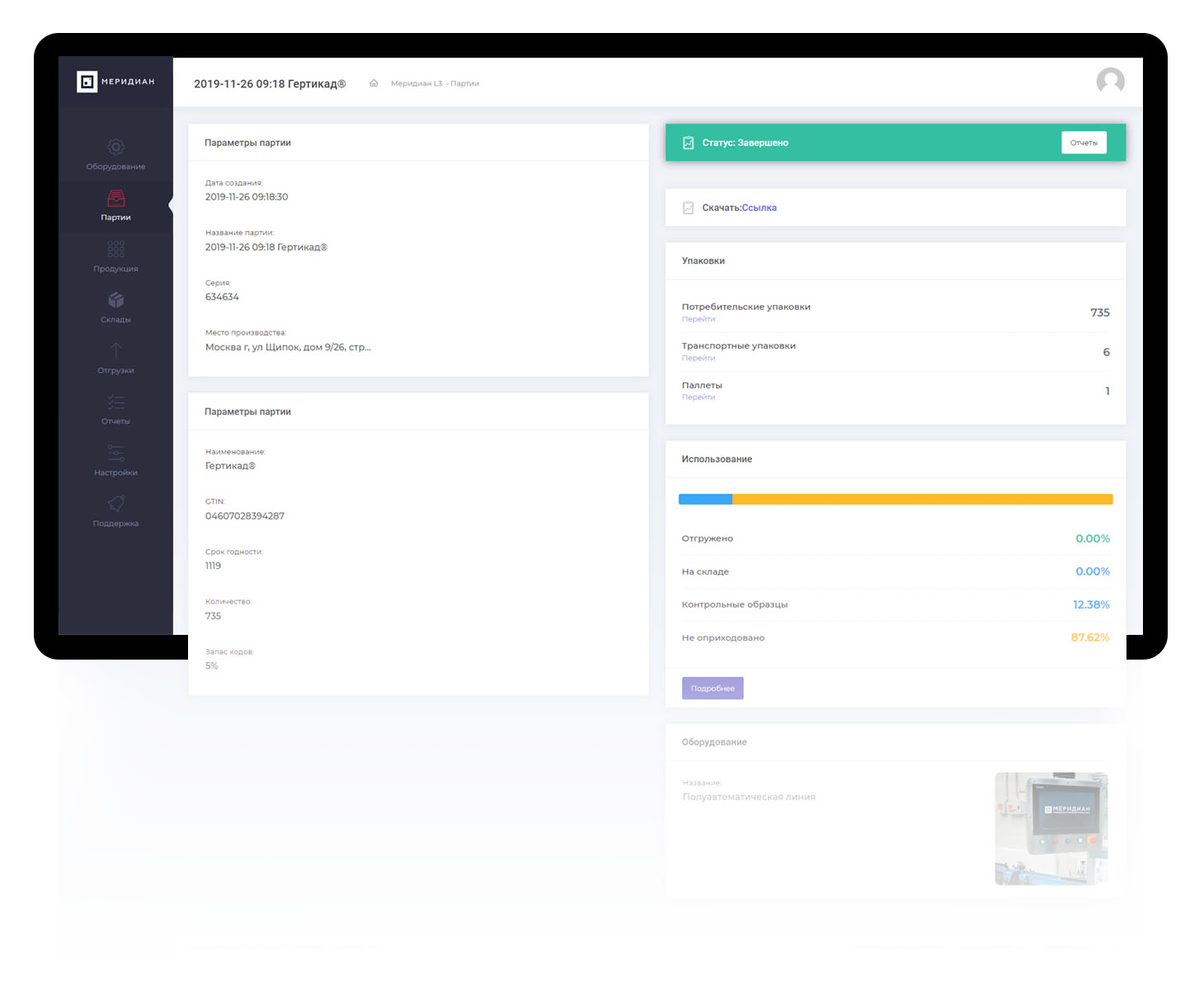Open the Отчеты checklist icon
1204x982 pixels.
tap(115, 402)
